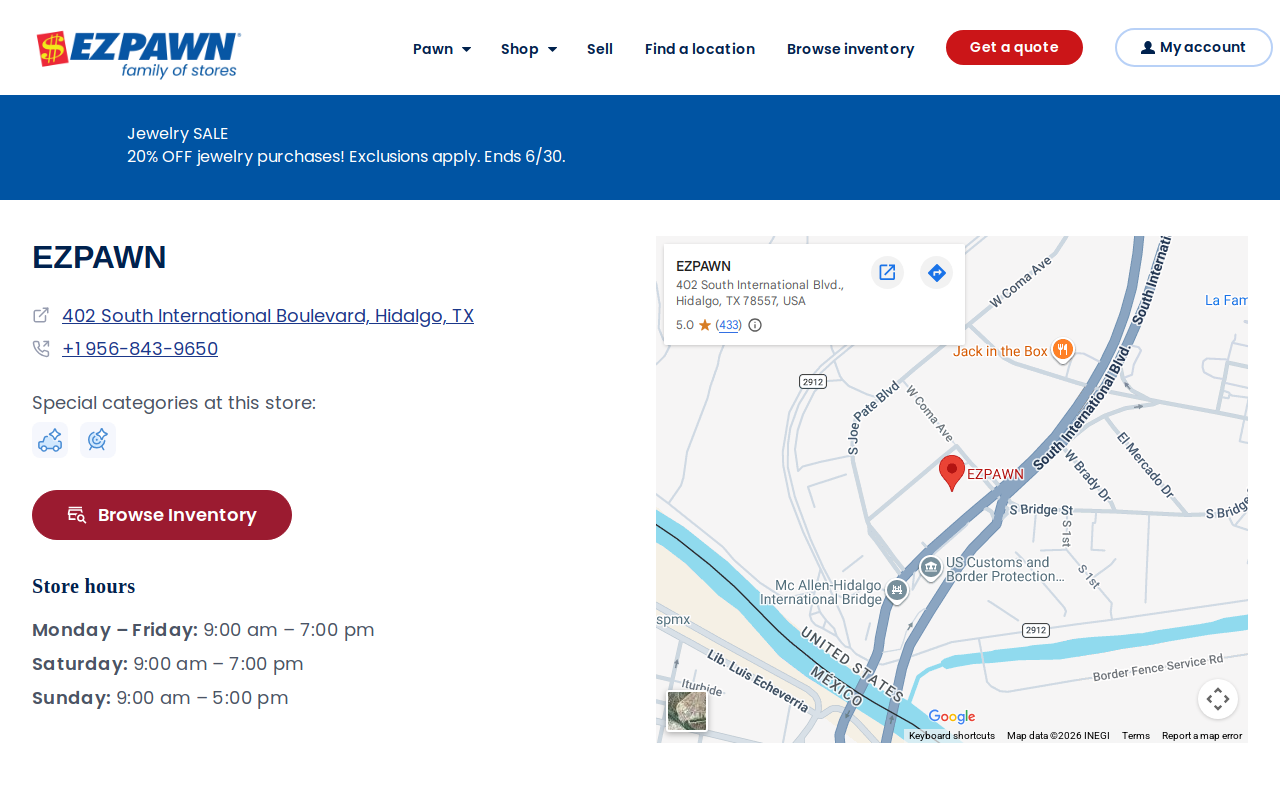
Task: Open the map in a new window icon
Action: [x=887, y=272]
